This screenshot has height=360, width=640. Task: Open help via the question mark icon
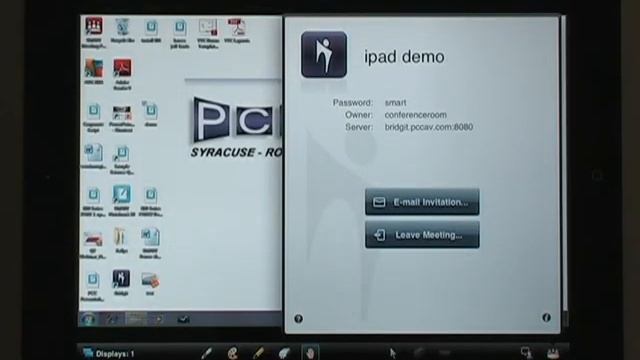[x=298, y=319]
